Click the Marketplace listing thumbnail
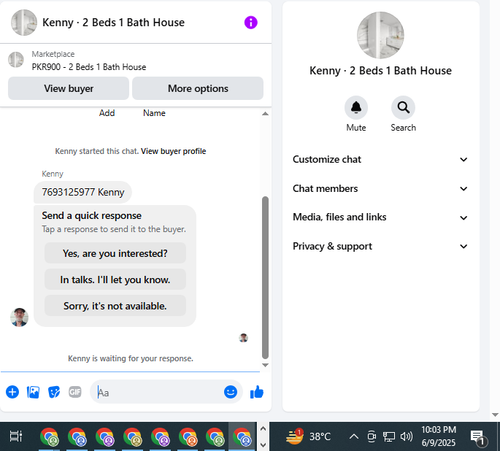This screenshot has height=451, width=500. coord(16,60)
